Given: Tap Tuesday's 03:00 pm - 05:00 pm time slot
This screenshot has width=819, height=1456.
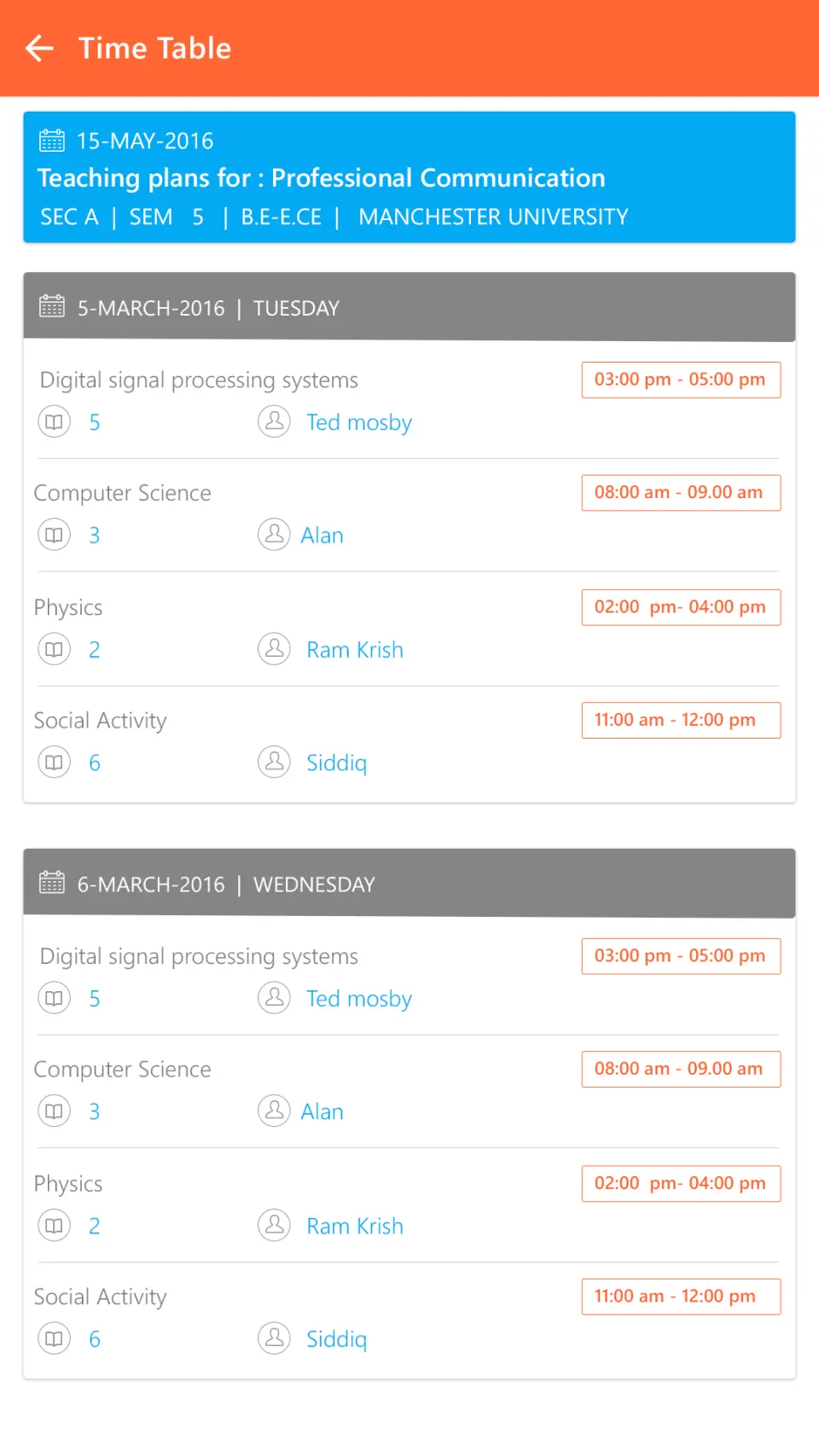Looking at the screenshot, I should tap(680, 380).
